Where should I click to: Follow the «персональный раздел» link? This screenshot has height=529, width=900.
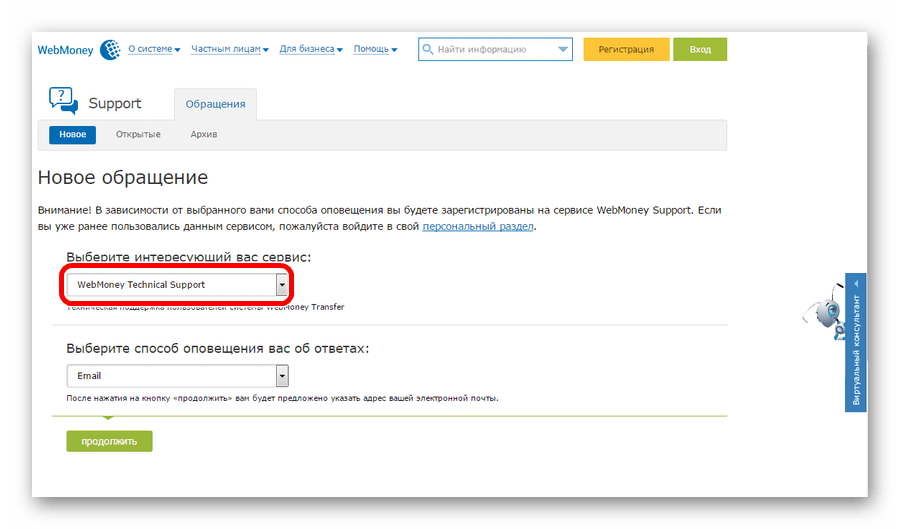(x=478, y=227)
